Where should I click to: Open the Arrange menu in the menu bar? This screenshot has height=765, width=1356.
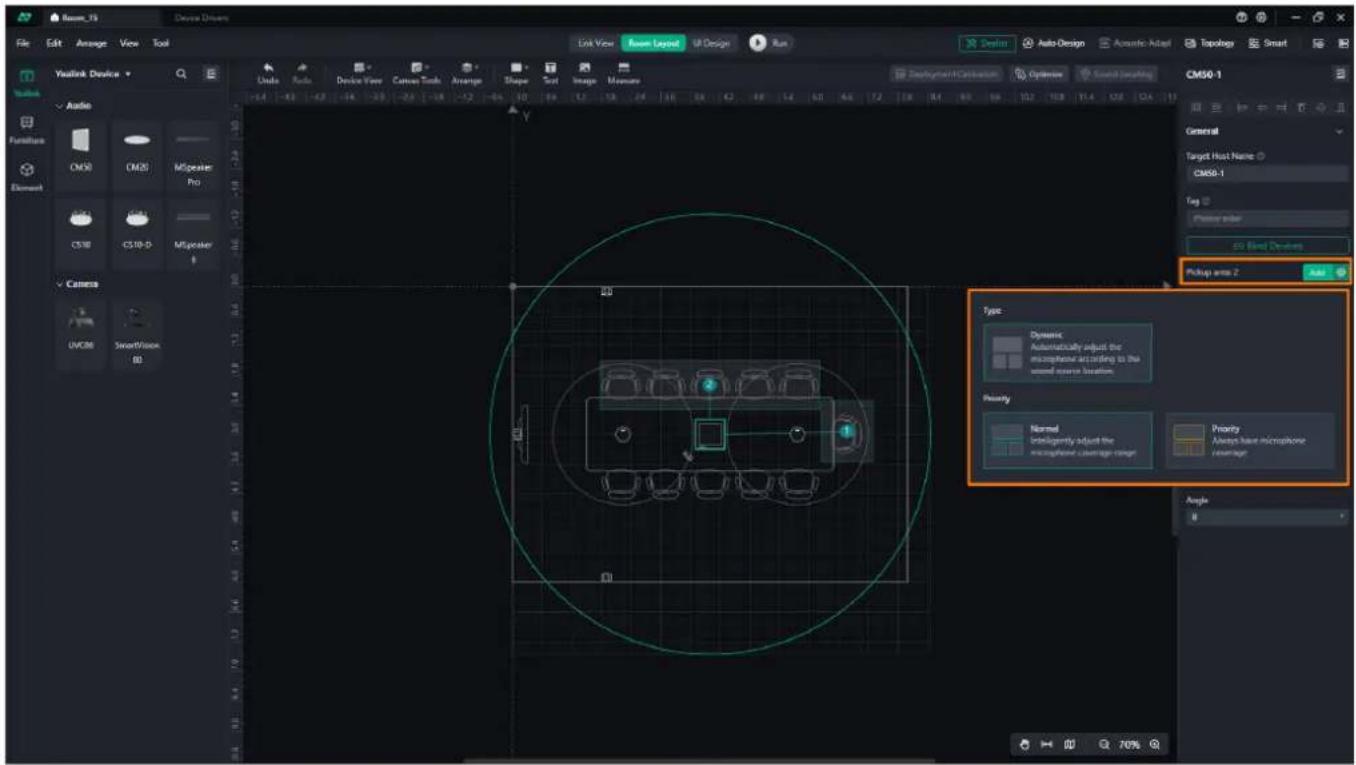pos(90,43)
